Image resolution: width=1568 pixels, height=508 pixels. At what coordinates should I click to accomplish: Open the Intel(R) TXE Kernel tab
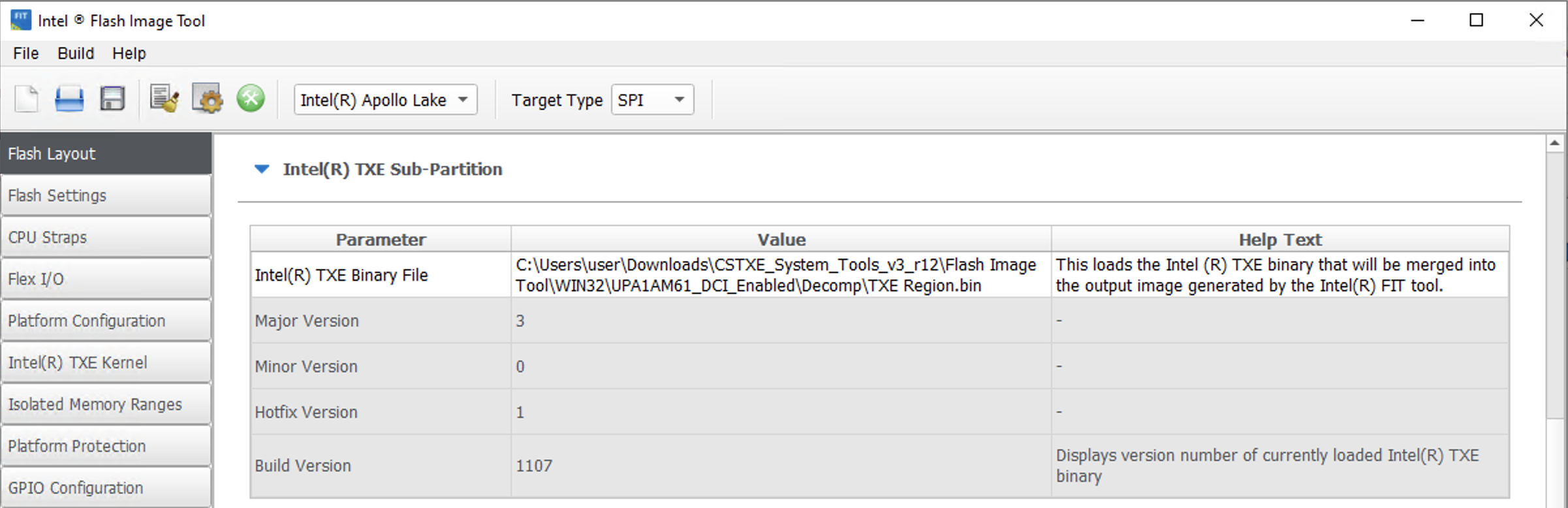(106, 362)
